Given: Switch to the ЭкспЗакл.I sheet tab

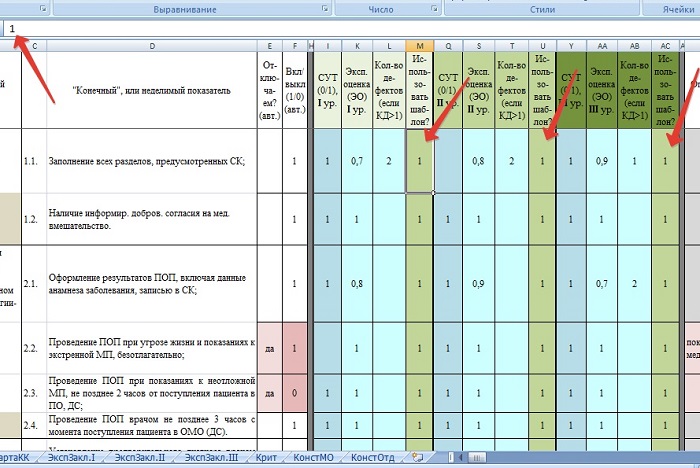Looking at the screenshot, I should [71, 457].
